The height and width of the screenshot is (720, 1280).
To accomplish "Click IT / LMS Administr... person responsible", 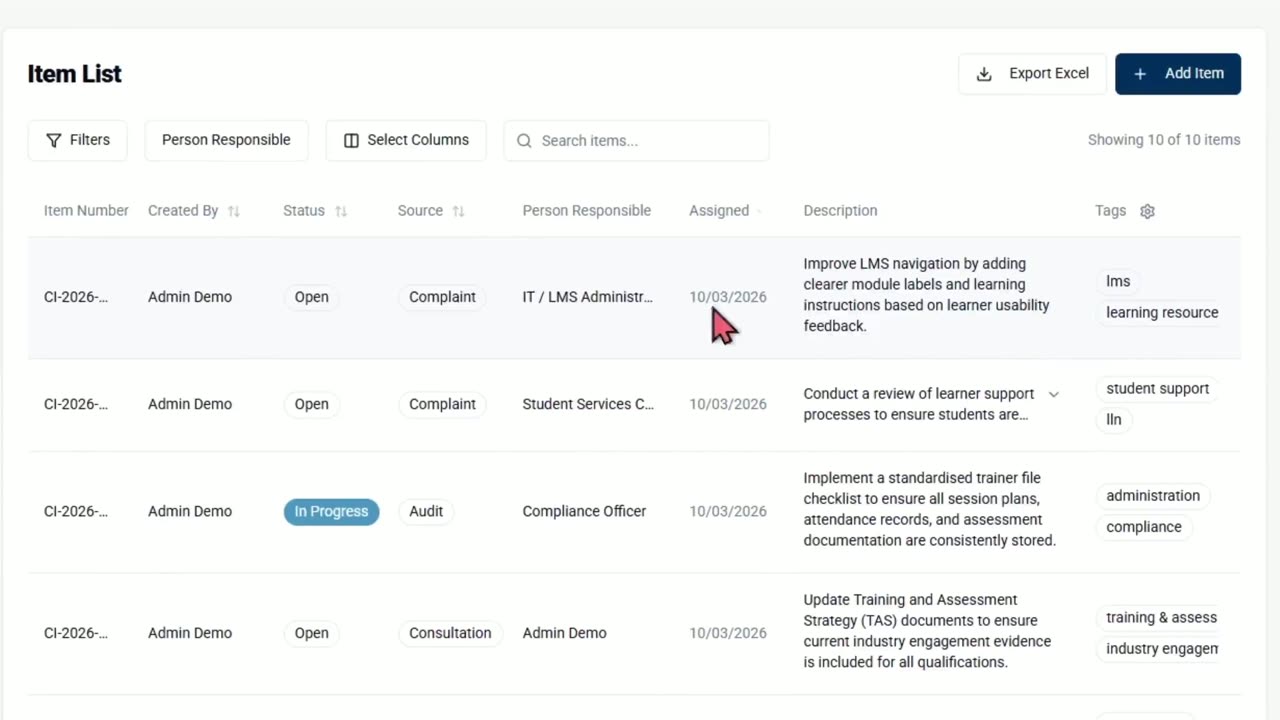I will click(587, 297).
